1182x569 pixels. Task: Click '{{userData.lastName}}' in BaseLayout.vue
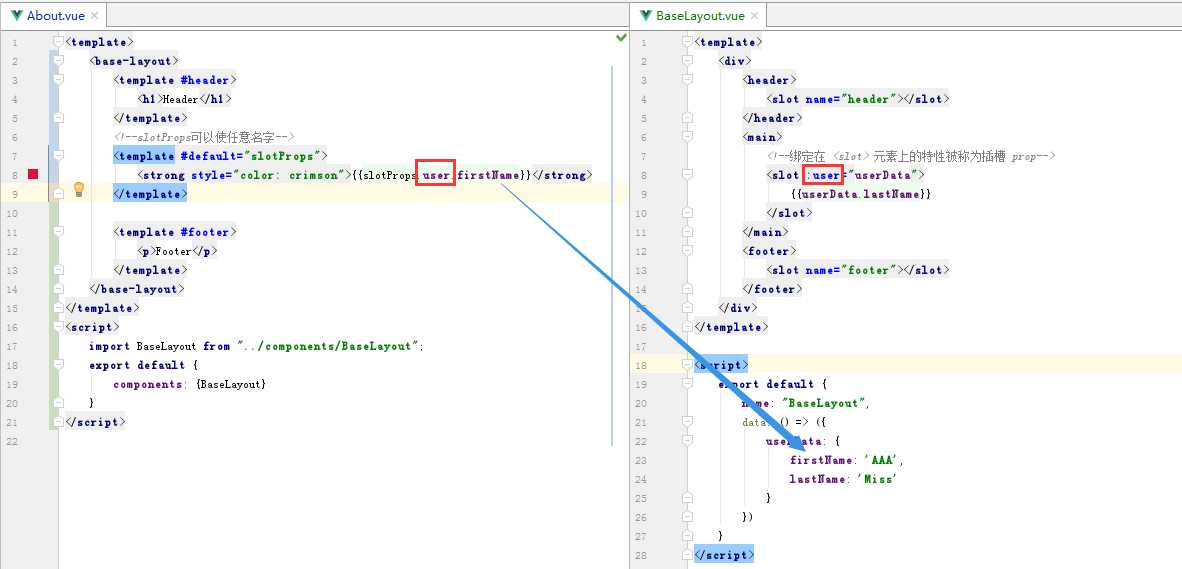pyautogui.click(x=862, y=194)
